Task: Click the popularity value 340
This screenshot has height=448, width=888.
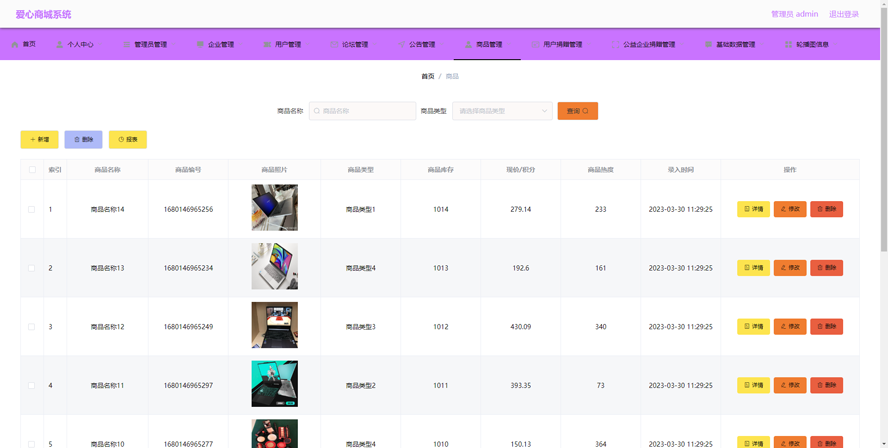Action: pos(601,327)
